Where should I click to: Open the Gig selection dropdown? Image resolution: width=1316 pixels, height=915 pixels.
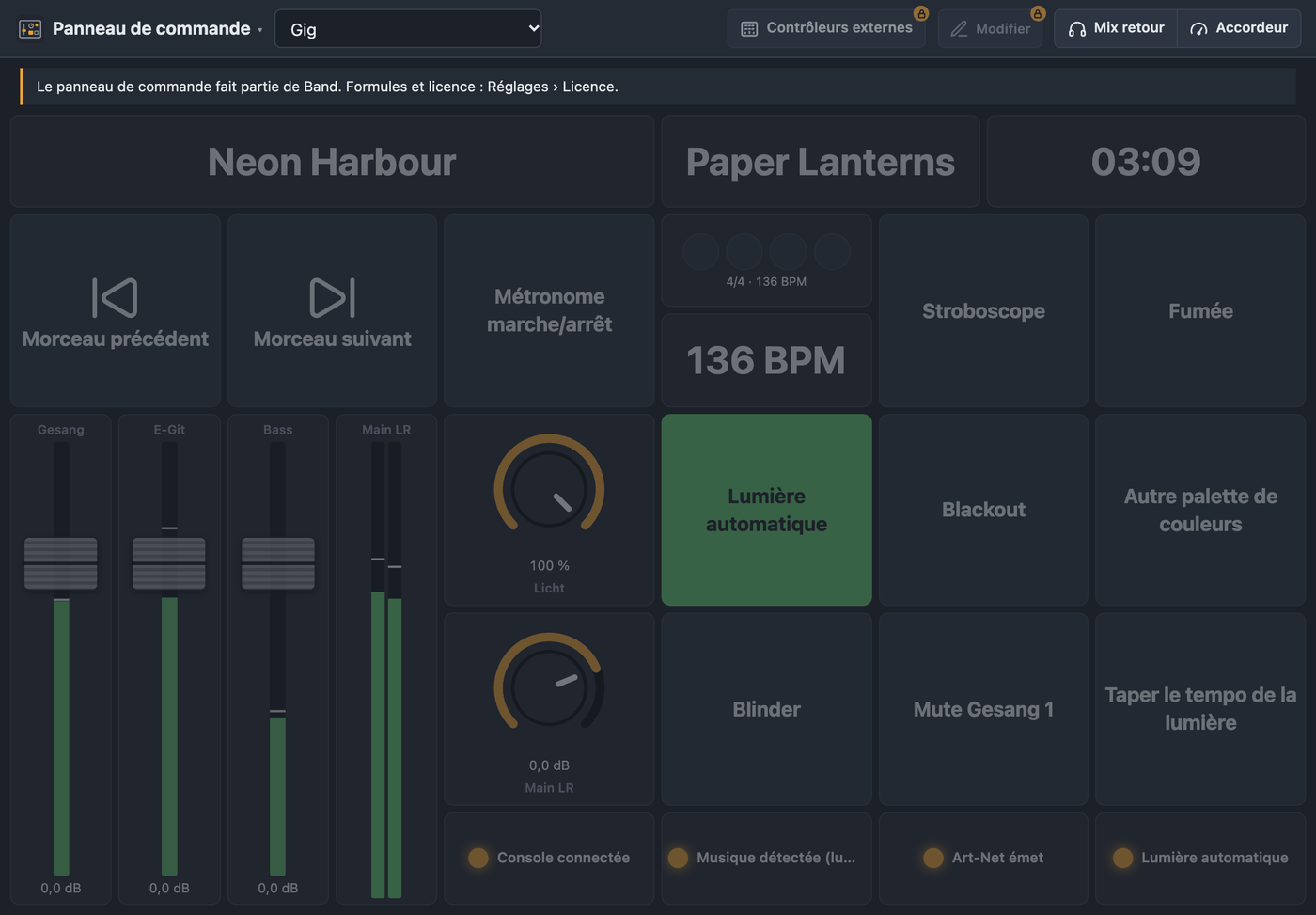click(x=408, y=29)
